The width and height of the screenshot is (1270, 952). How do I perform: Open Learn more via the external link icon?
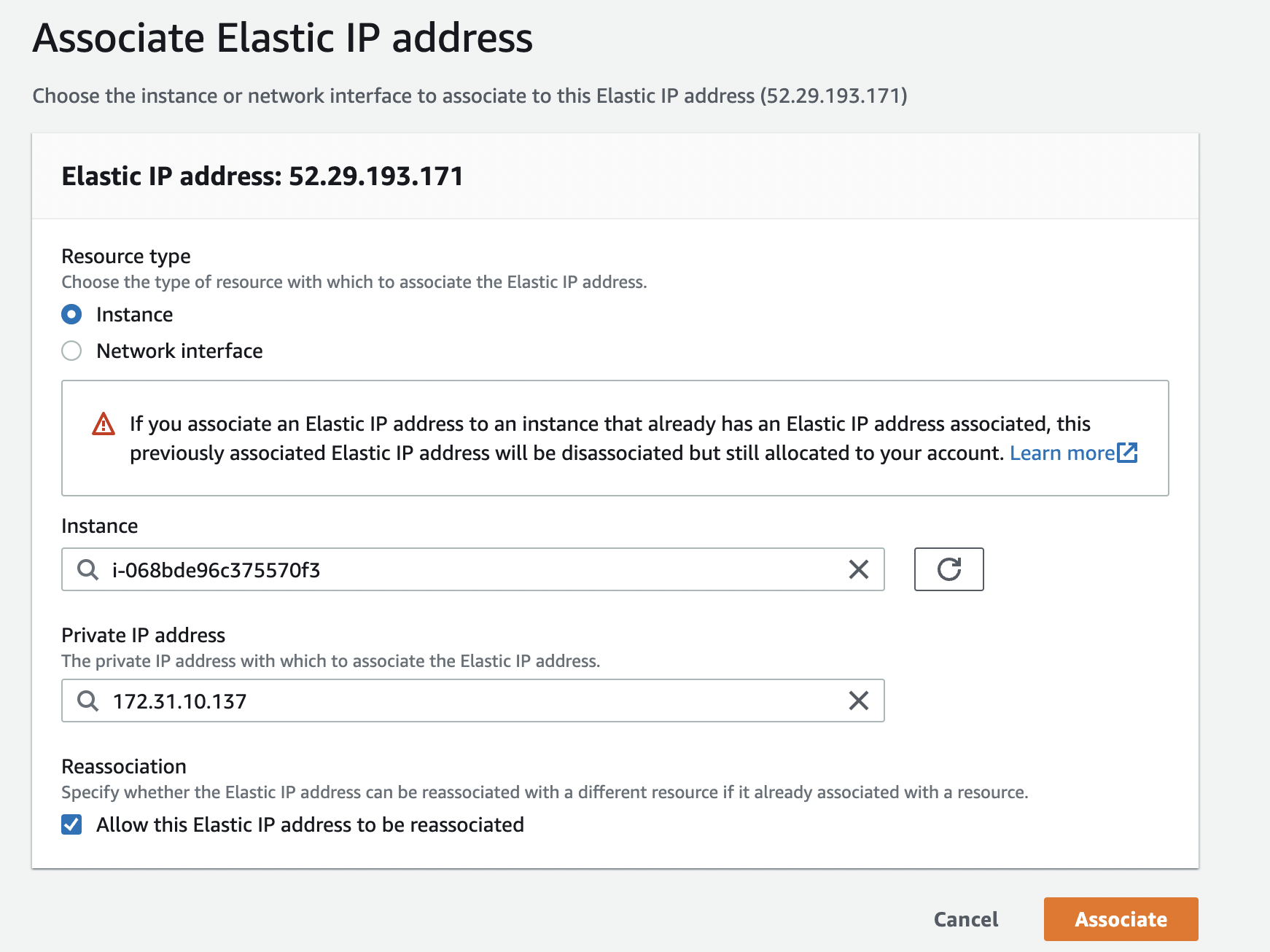(1127, 453)
